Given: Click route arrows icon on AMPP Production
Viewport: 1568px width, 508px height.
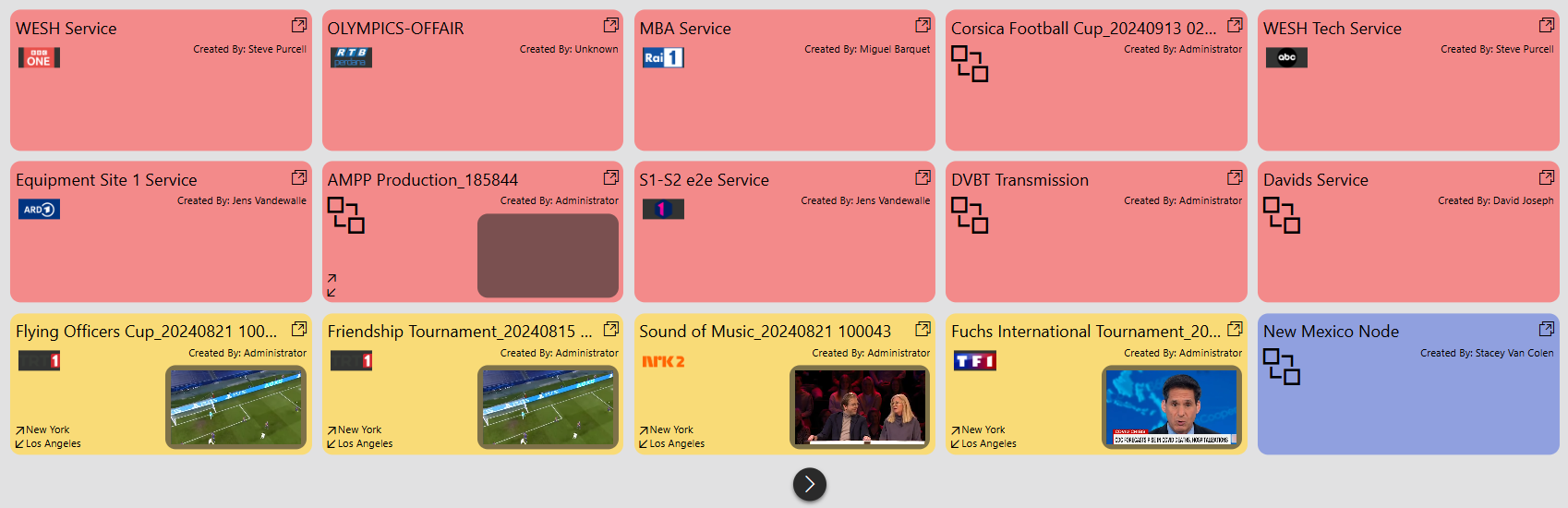Looking at the screenshot, I should [332, 285].
